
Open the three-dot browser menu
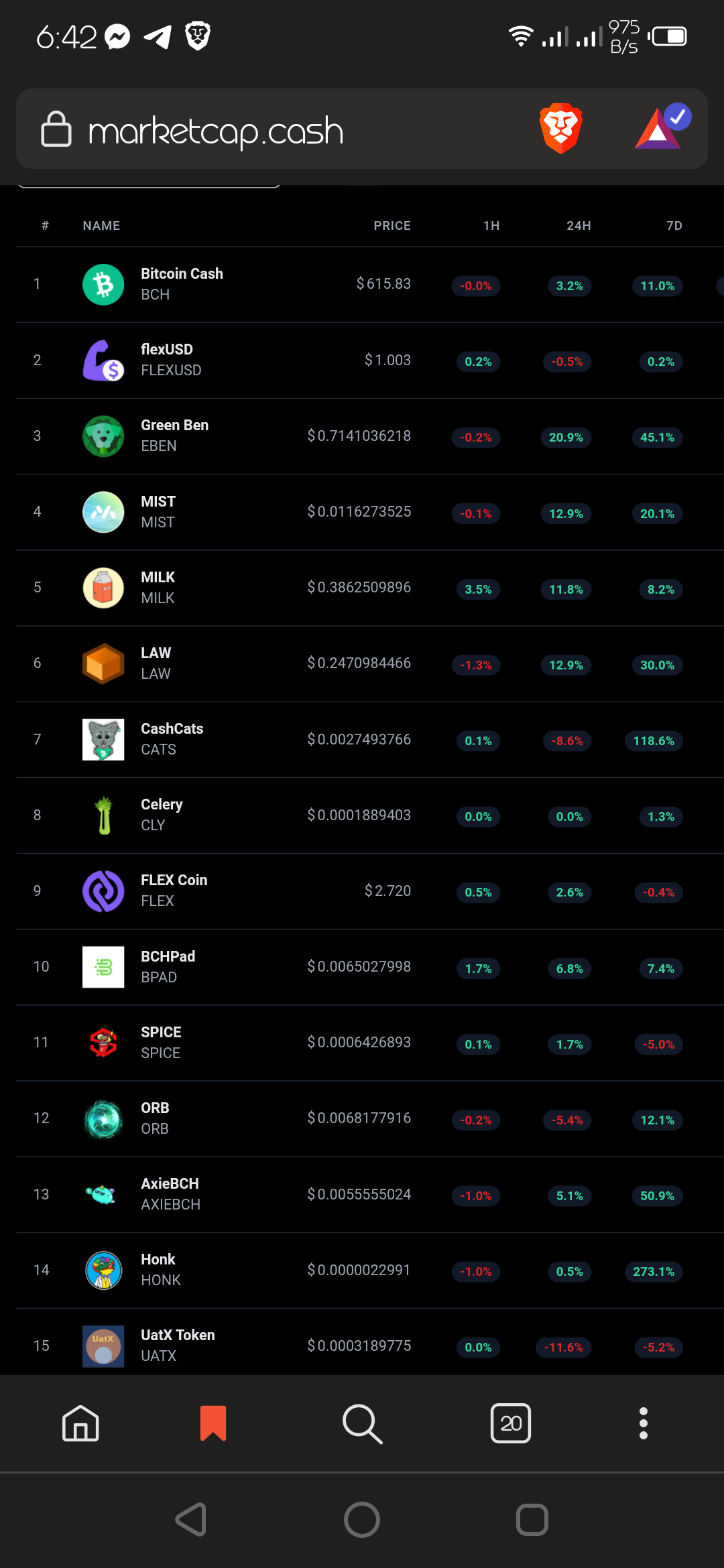(x=644, y=1423)
